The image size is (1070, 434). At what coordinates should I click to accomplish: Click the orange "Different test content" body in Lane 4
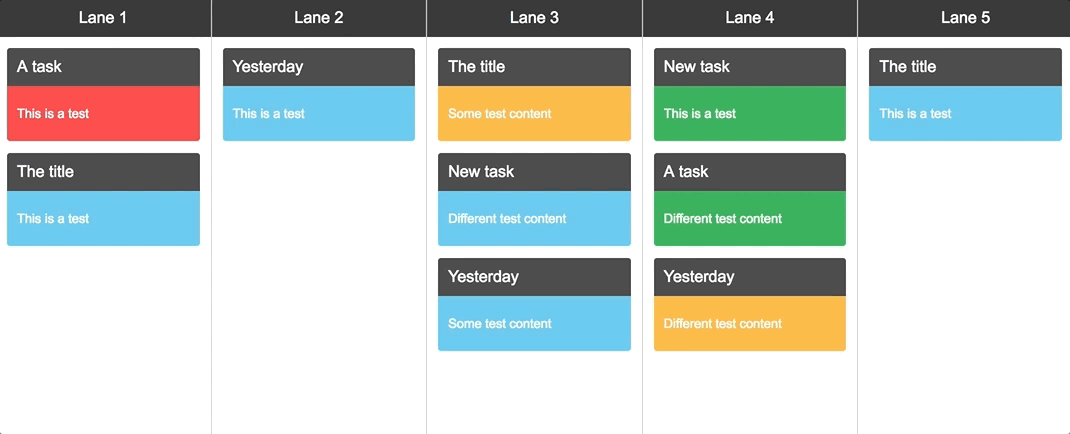click(x=750, y=324)
